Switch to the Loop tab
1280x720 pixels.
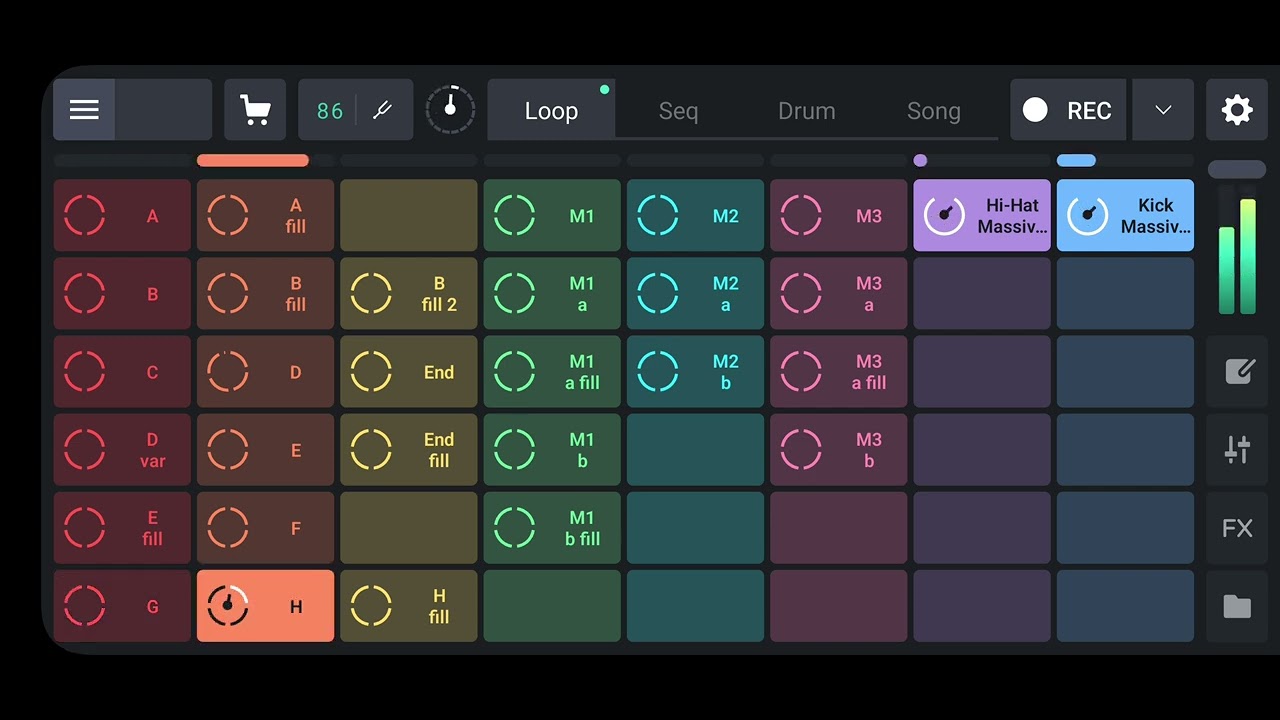coord(551,110)
